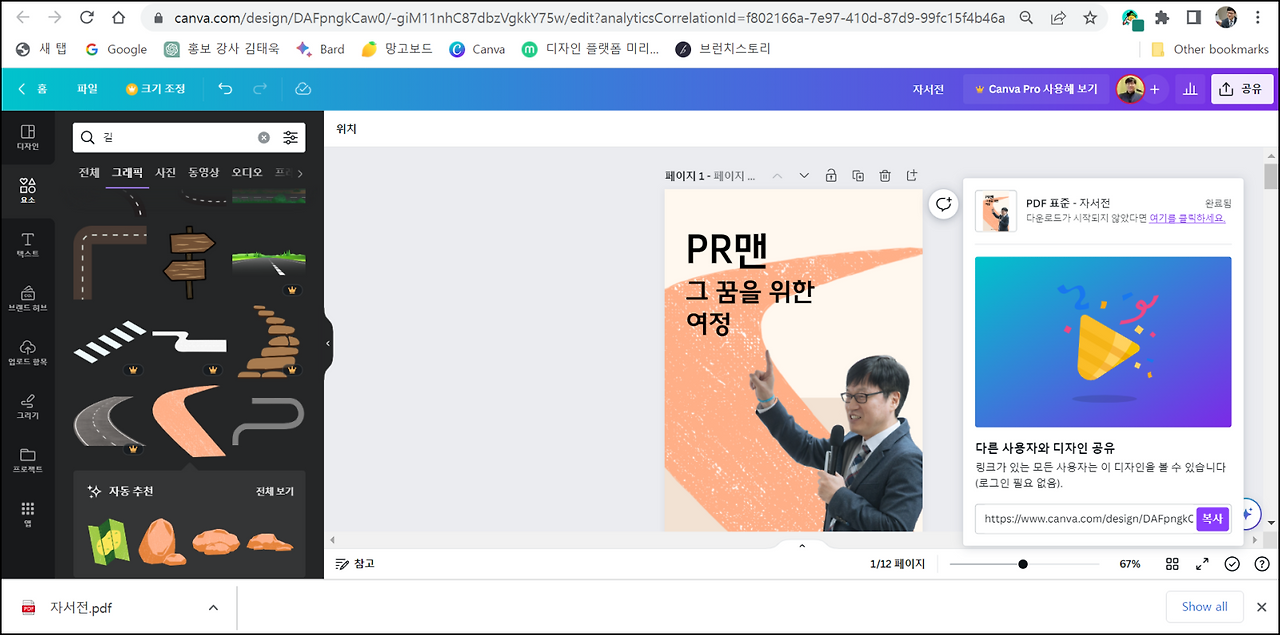Enter fullscreen presentation mode
The height and width of the screenshot is (635, 1280).
(1201, 563)
